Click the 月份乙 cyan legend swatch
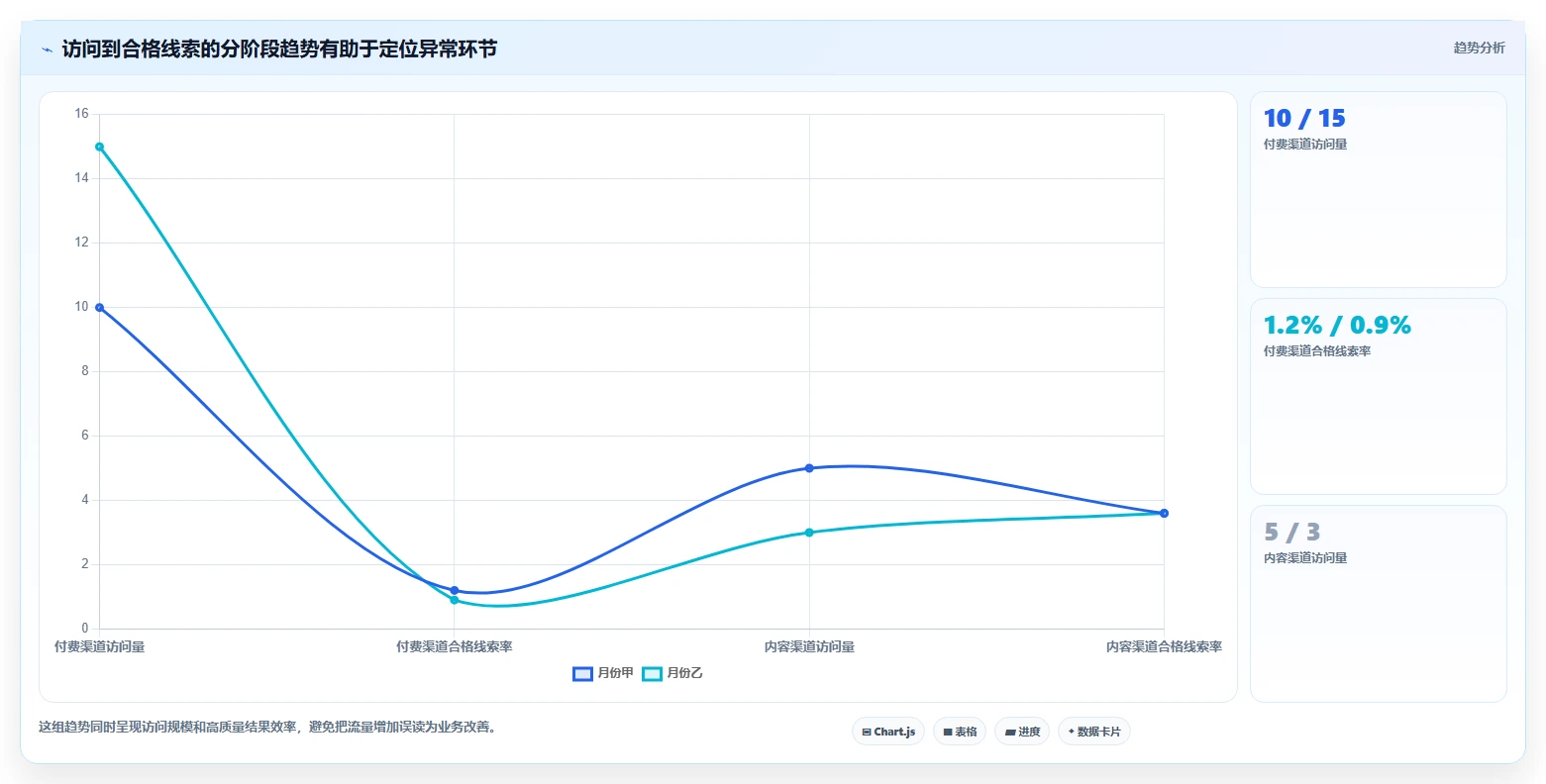The width and height of the screenshot is (1546, 784). click(x=652, y=674)
